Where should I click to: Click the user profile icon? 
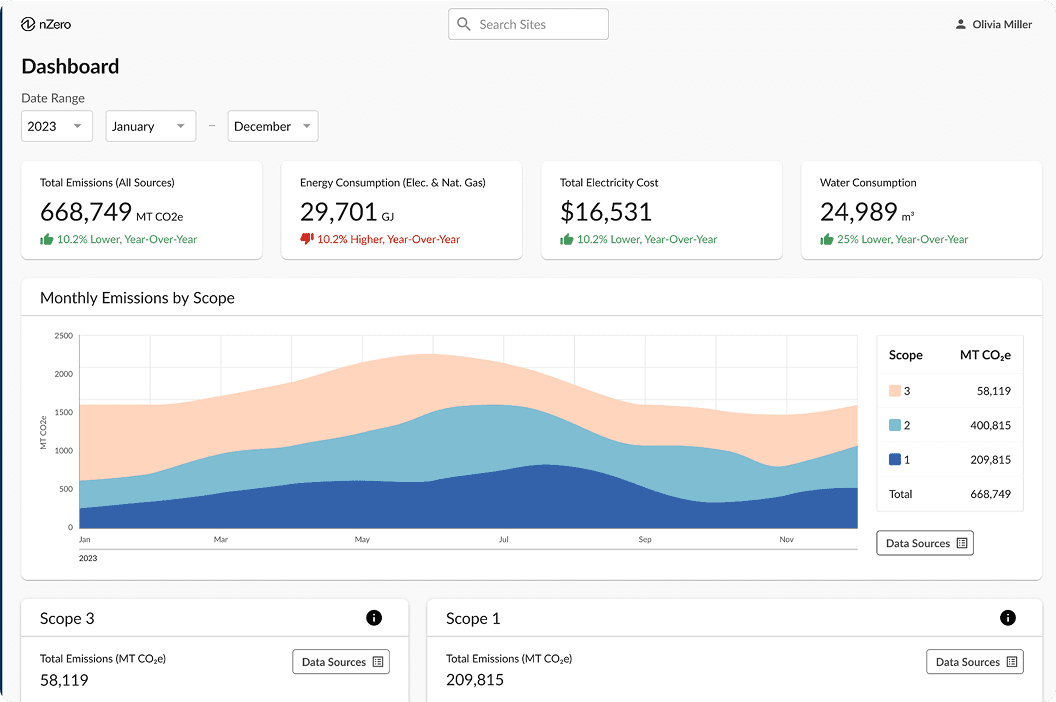coord(961,24)
